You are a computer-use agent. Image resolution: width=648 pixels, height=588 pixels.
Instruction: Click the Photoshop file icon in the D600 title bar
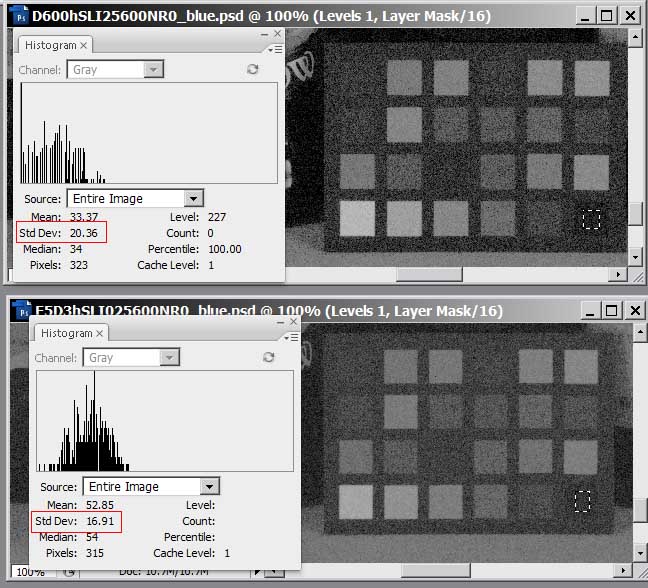point(19,16)
